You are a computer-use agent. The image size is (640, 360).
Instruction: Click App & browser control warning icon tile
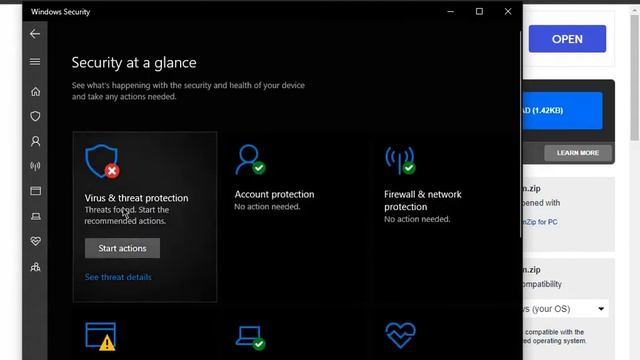coord(101,337)
